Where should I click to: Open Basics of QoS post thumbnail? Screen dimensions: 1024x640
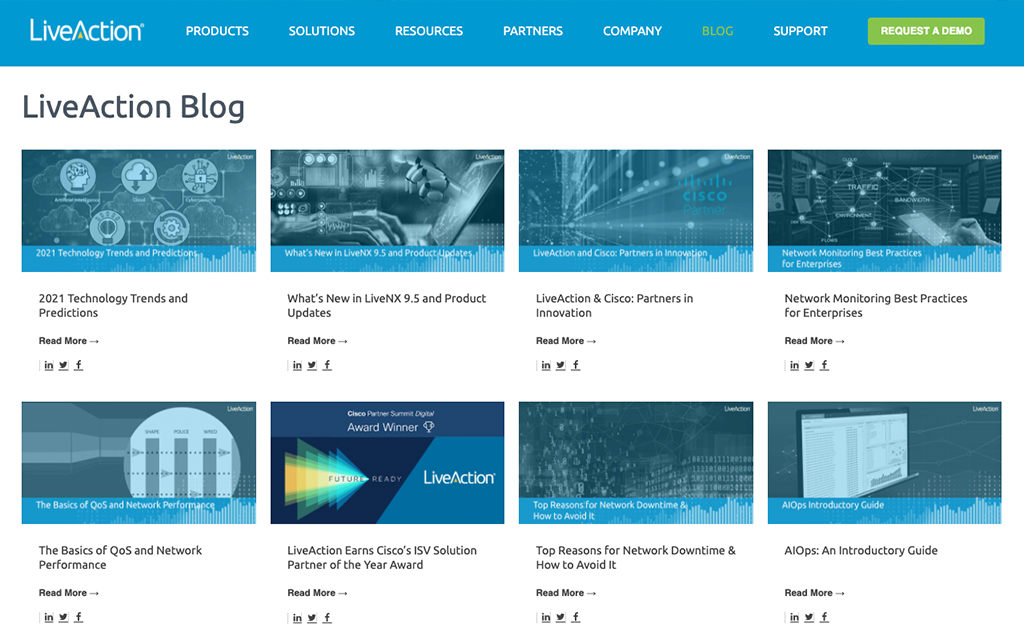click(x=138, y=462)
